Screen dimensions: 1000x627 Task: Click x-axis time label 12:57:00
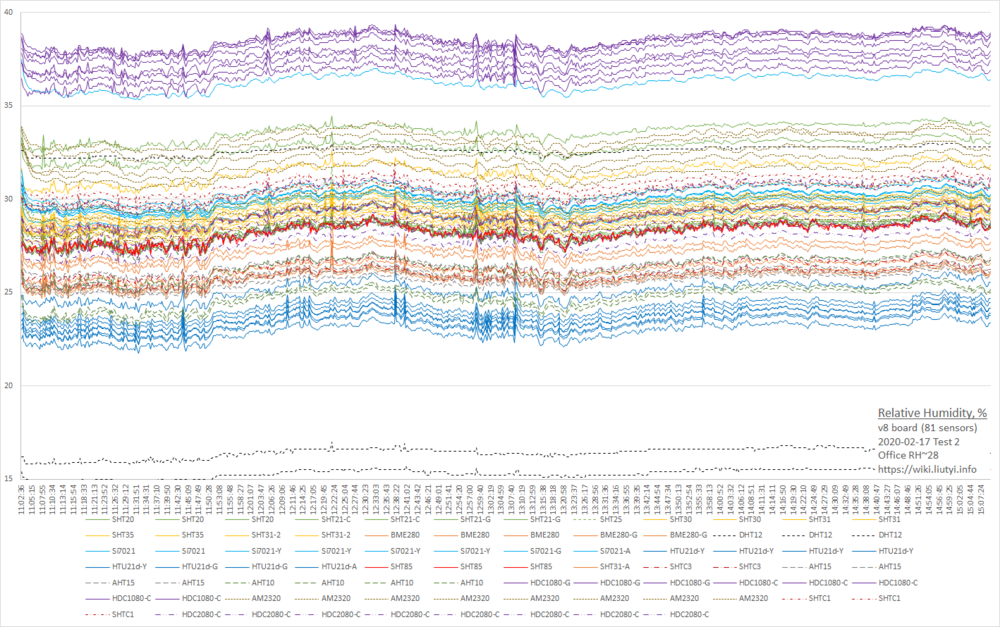pos(469,499)
